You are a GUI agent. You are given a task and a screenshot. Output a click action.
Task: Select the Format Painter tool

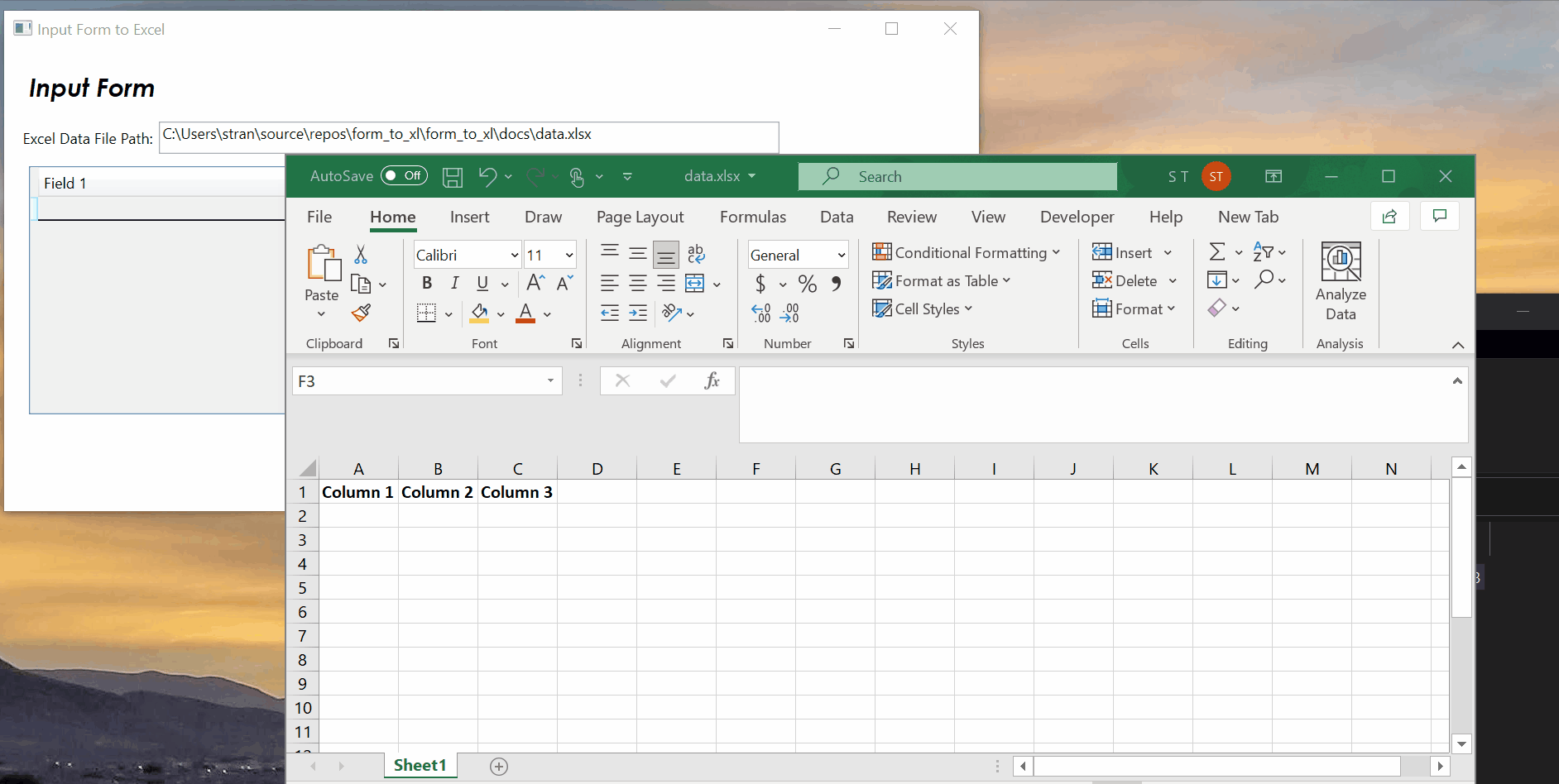click(361, 313)
